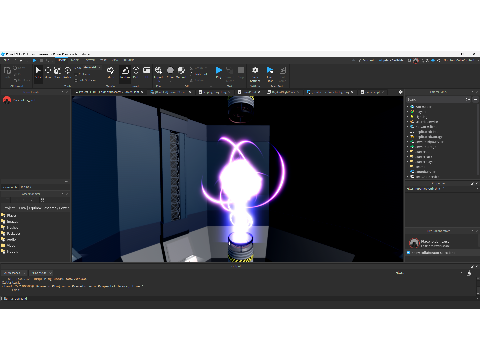The height and width of the screenshot is (360, 480).
Task: Expand the Workspace node in Explorer
Action: point(408,107)
